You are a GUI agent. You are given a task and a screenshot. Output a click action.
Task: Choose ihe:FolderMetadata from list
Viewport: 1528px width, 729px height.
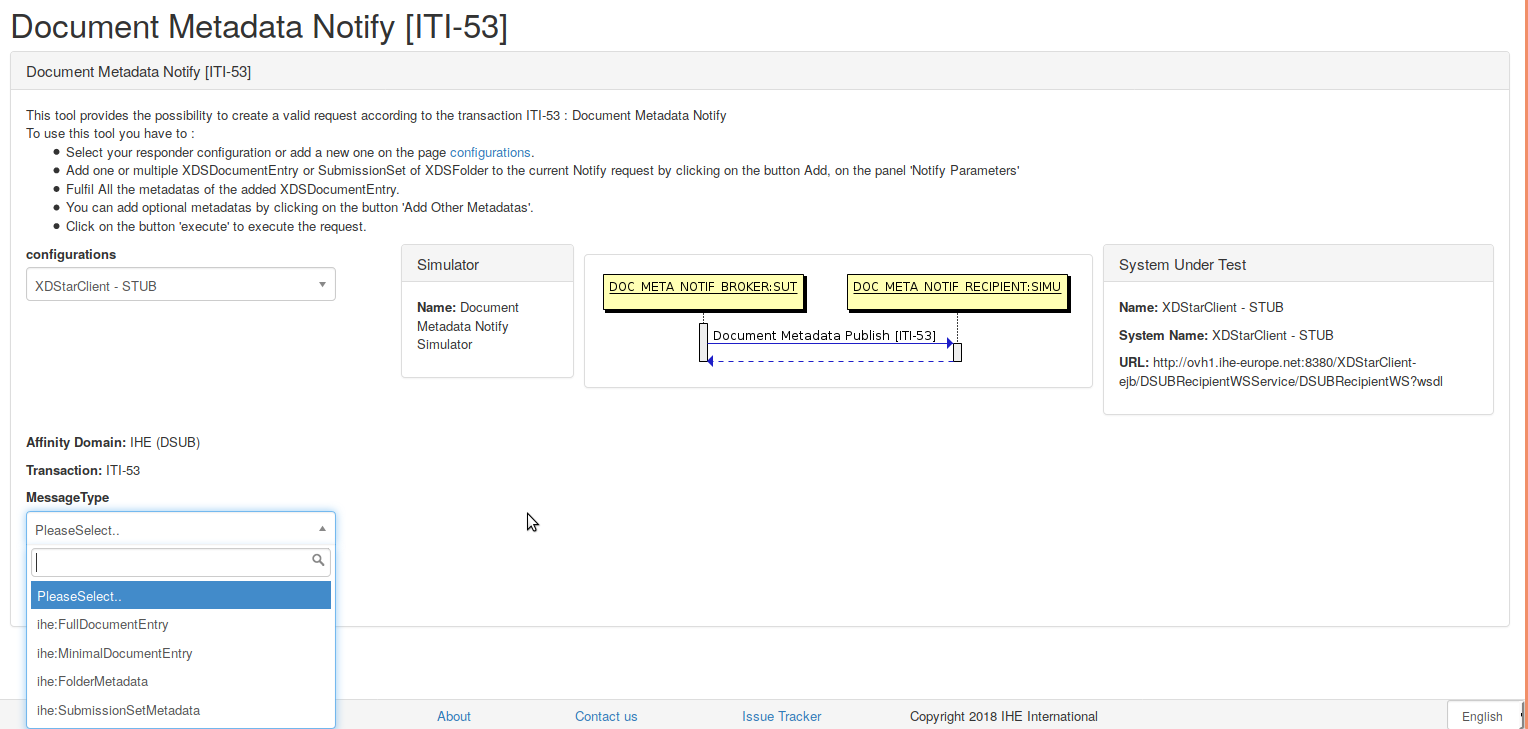[93, 681]
